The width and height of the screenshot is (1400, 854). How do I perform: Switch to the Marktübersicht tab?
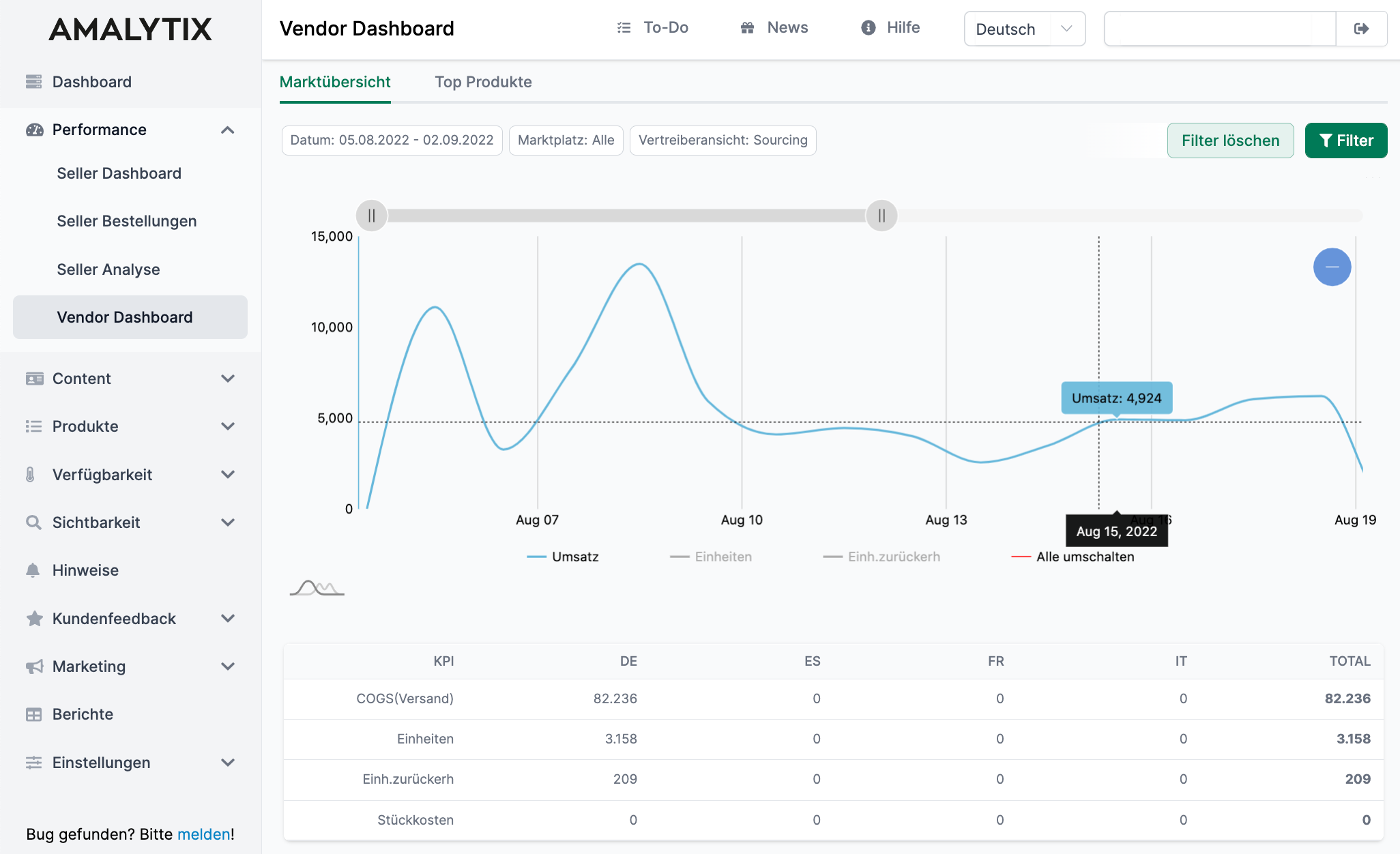click(335, 82)
